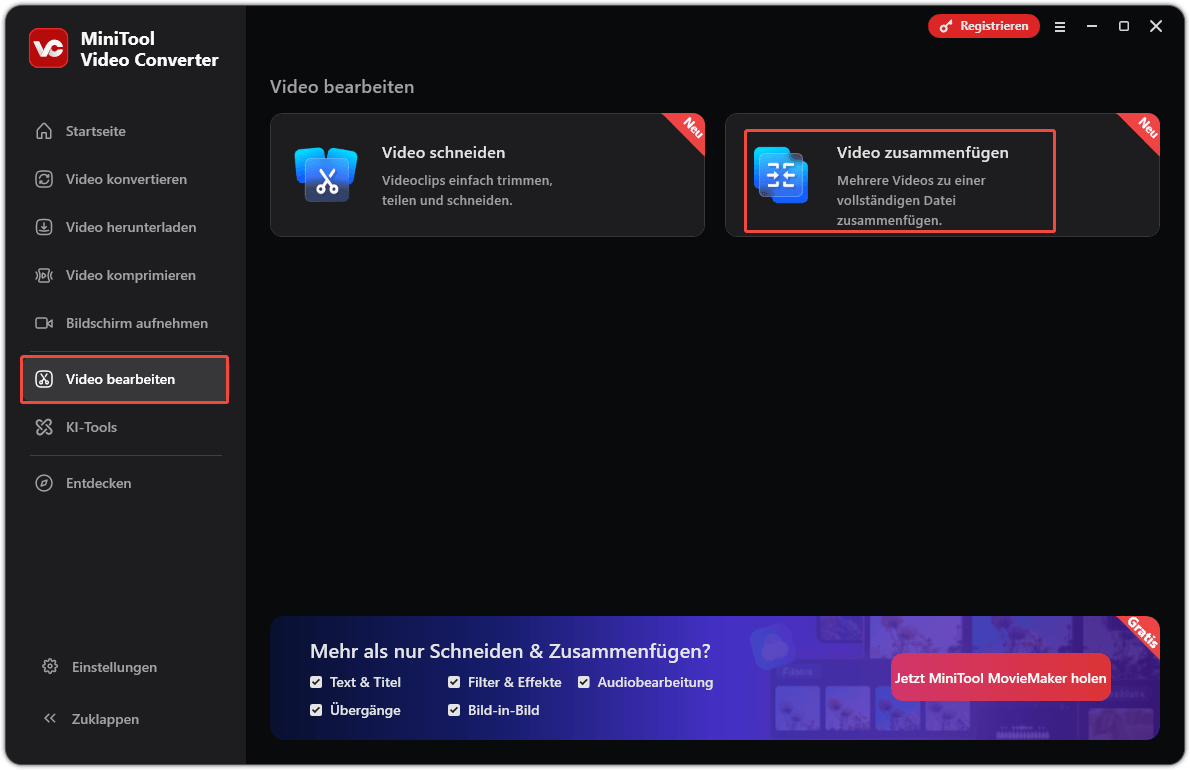Click the Startseite home icon
The image size is (1190, 770).
point(44,131)
